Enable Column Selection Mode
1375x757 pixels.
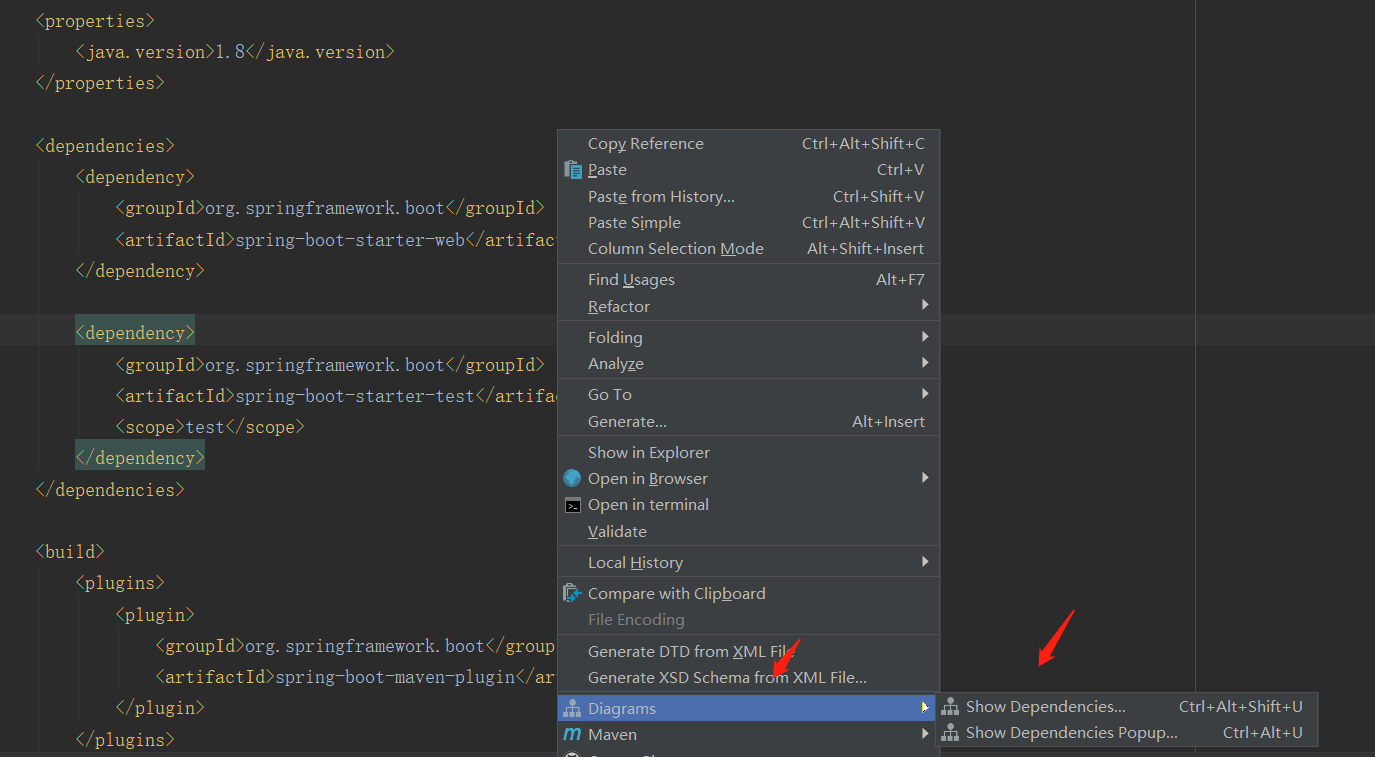748,248
